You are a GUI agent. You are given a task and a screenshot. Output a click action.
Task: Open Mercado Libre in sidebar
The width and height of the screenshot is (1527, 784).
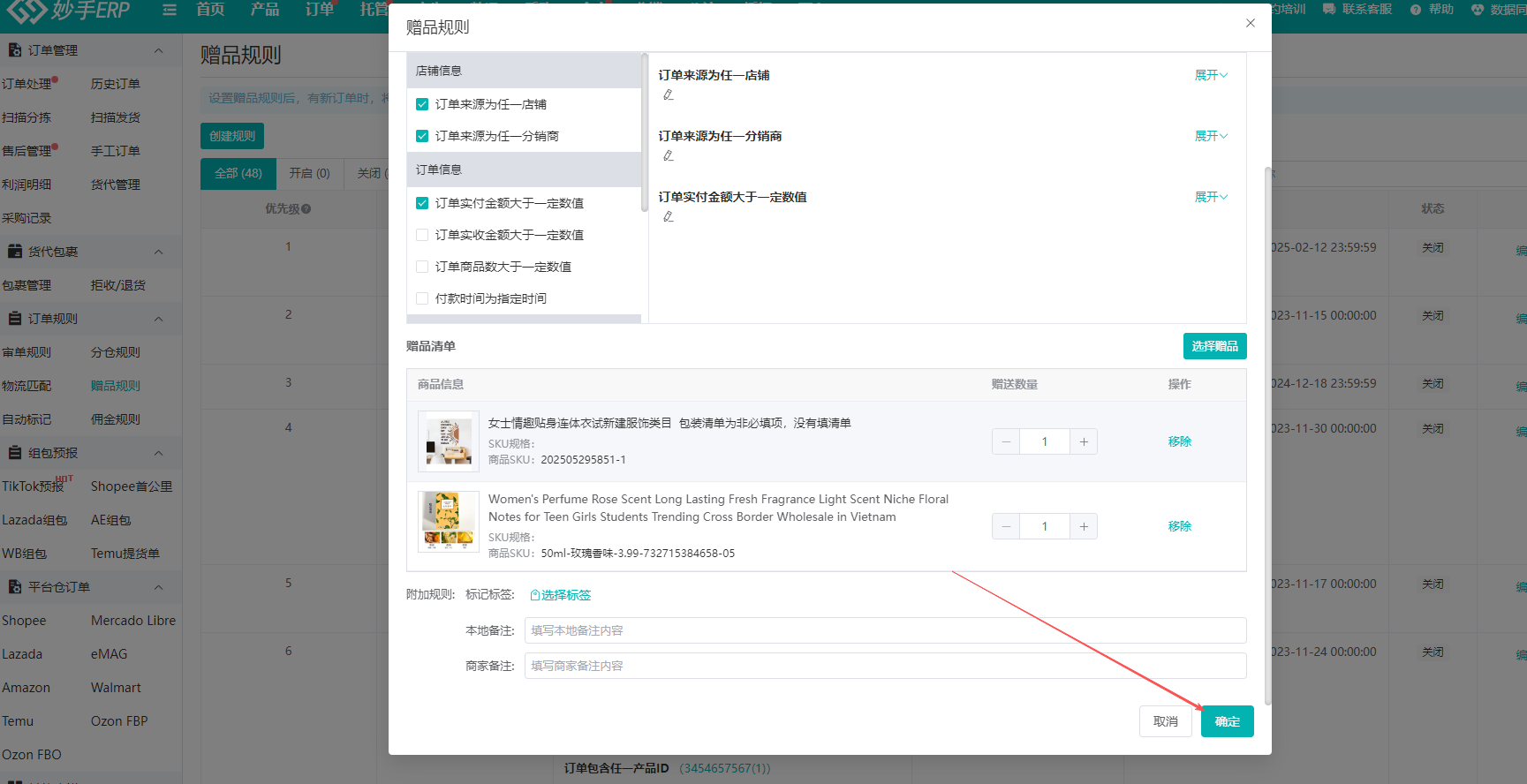133,621
